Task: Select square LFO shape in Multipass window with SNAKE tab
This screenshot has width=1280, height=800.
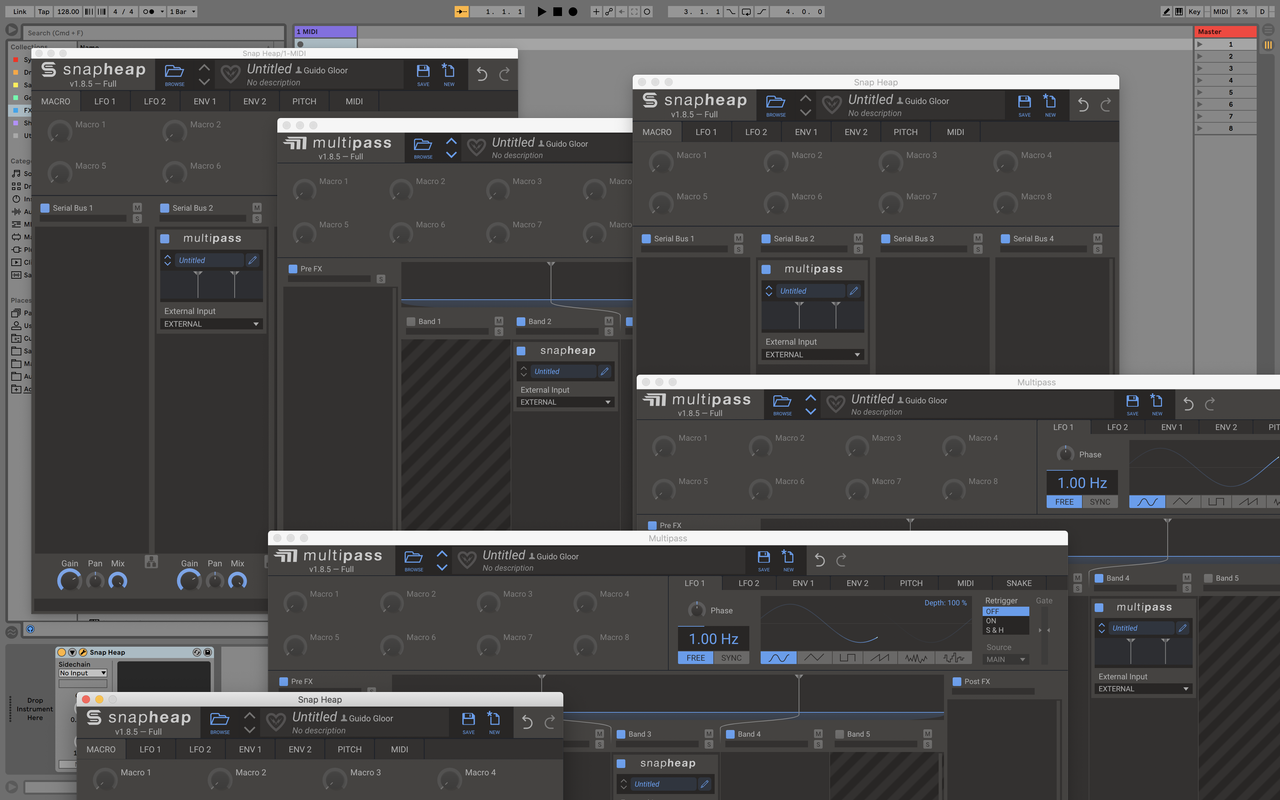Action: 847,658
